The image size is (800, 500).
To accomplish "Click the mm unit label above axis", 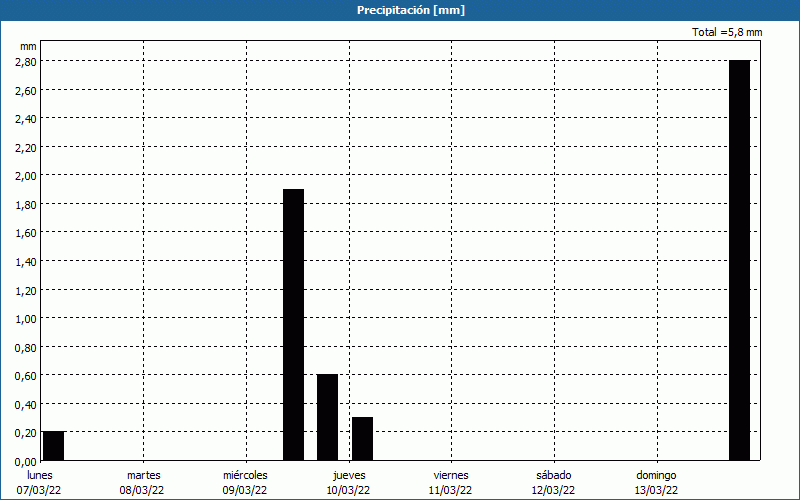I will (x=29, y=46).
